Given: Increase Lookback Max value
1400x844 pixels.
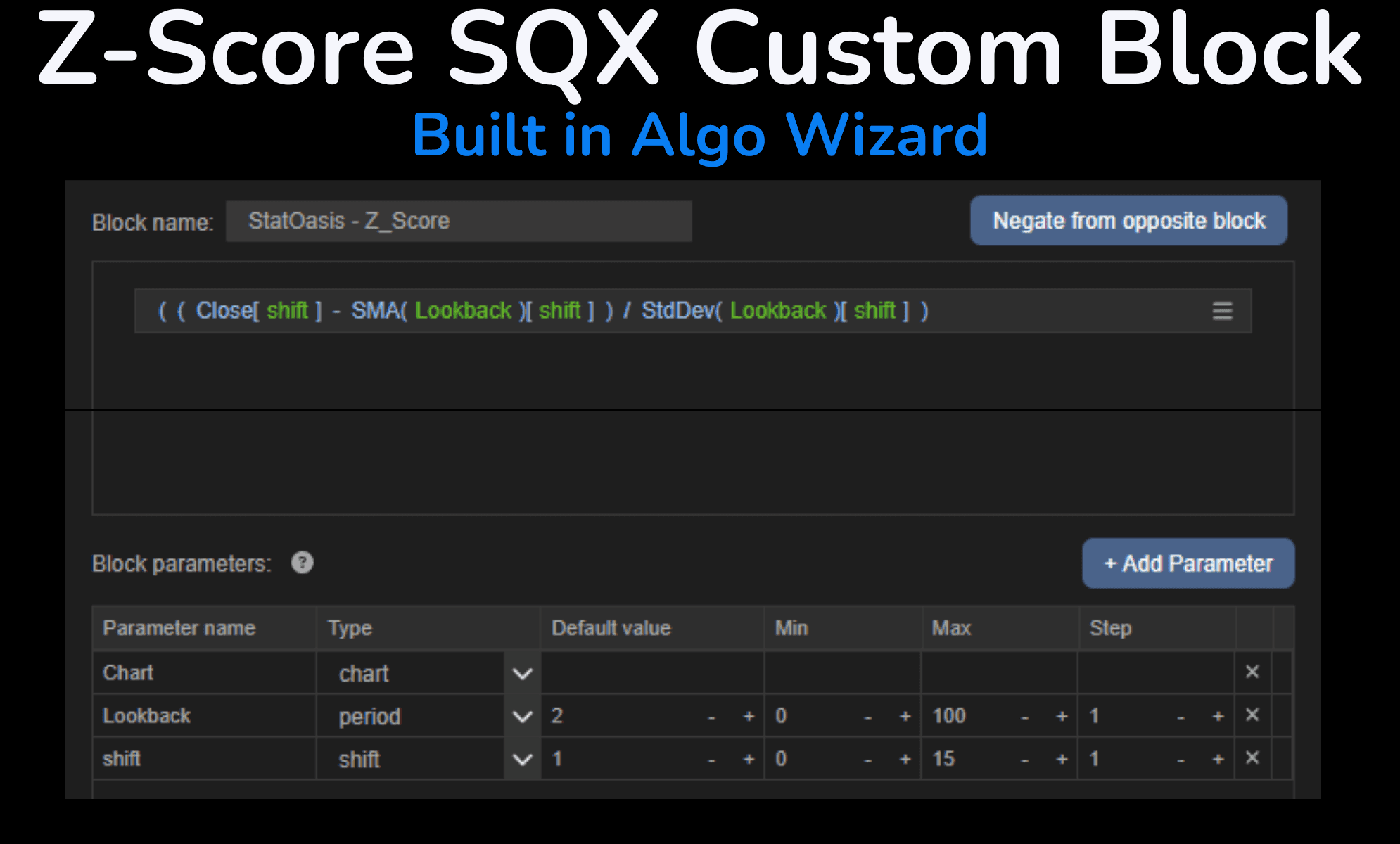Looking at the screenshot, I should pos(1062,716).
